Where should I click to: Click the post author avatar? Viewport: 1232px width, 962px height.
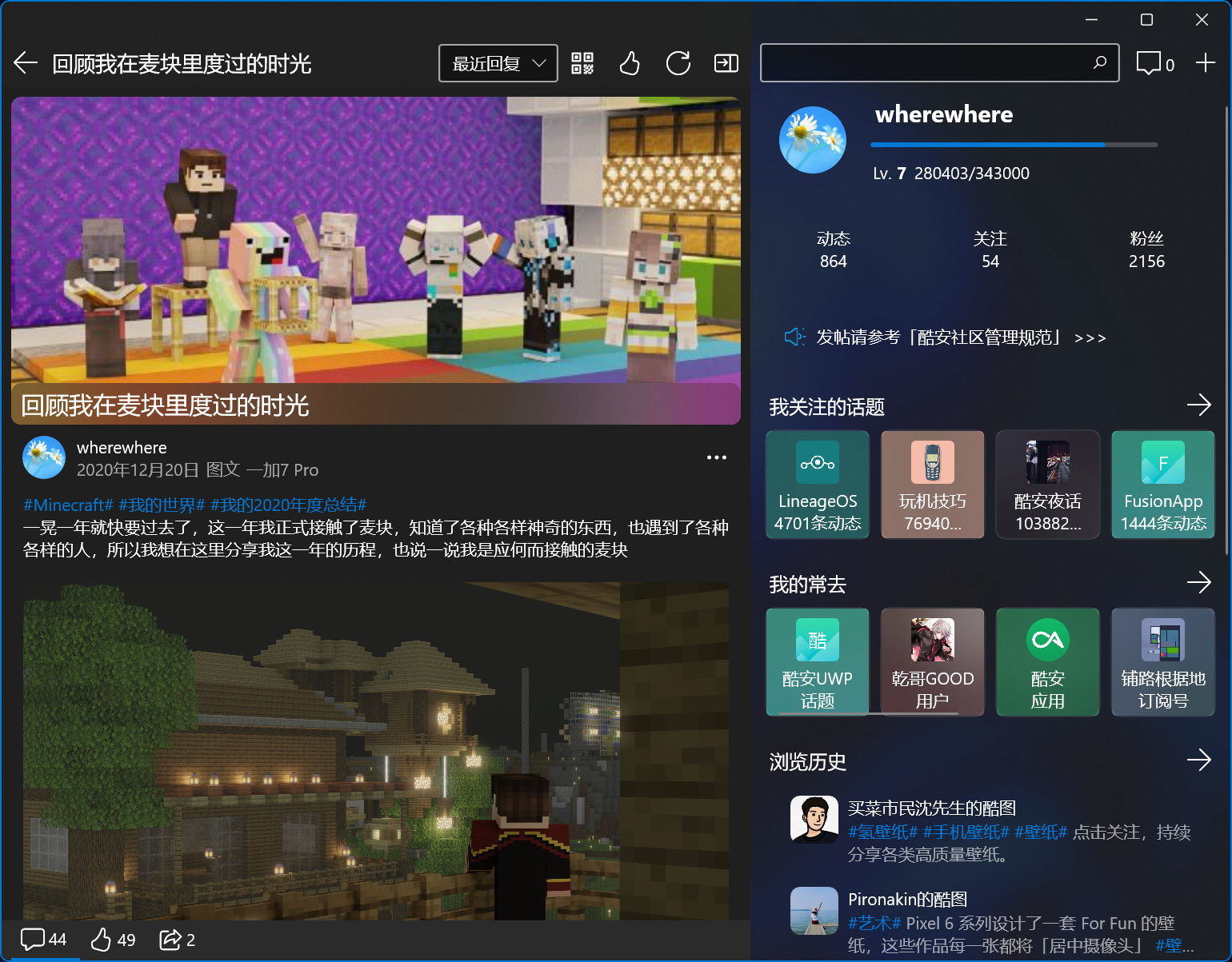(x=44, y=457)
